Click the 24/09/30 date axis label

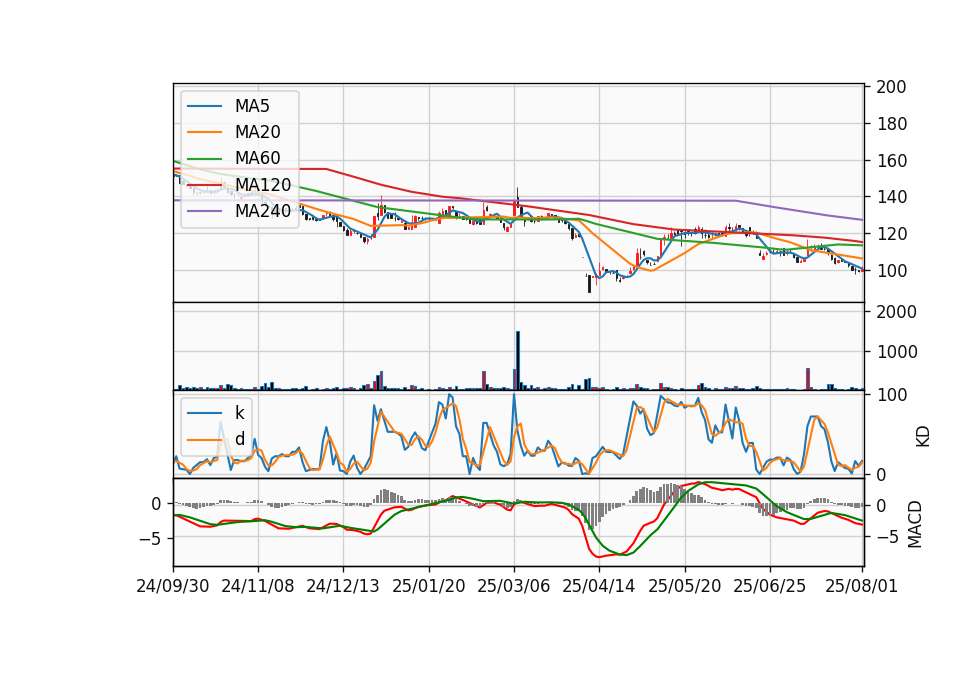173,586
